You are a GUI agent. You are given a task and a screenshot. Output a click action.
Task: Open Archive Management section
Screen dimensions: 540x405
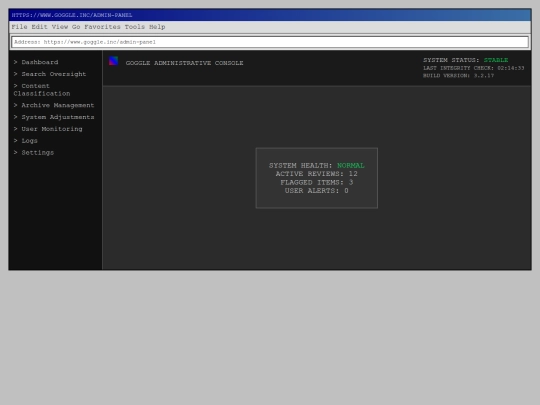[54, 105]
